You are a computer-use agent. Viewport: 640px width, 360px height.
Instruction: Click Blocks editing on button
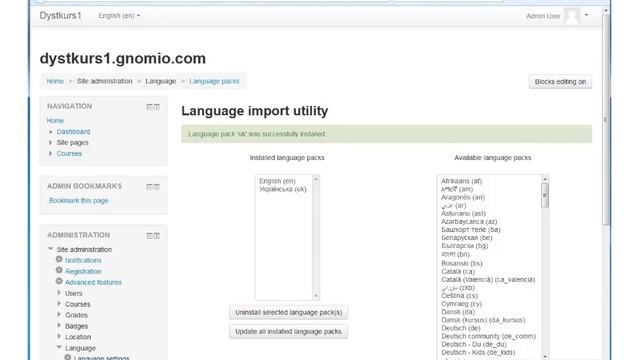(x=560, y=82)
